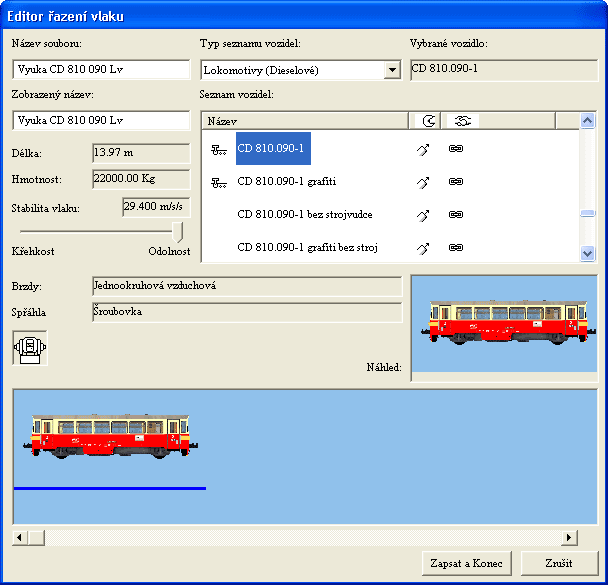Click the brake icon in CD 810.090-1 row
The height and width of the screenshot is (585, 608).
coord(422,150)
